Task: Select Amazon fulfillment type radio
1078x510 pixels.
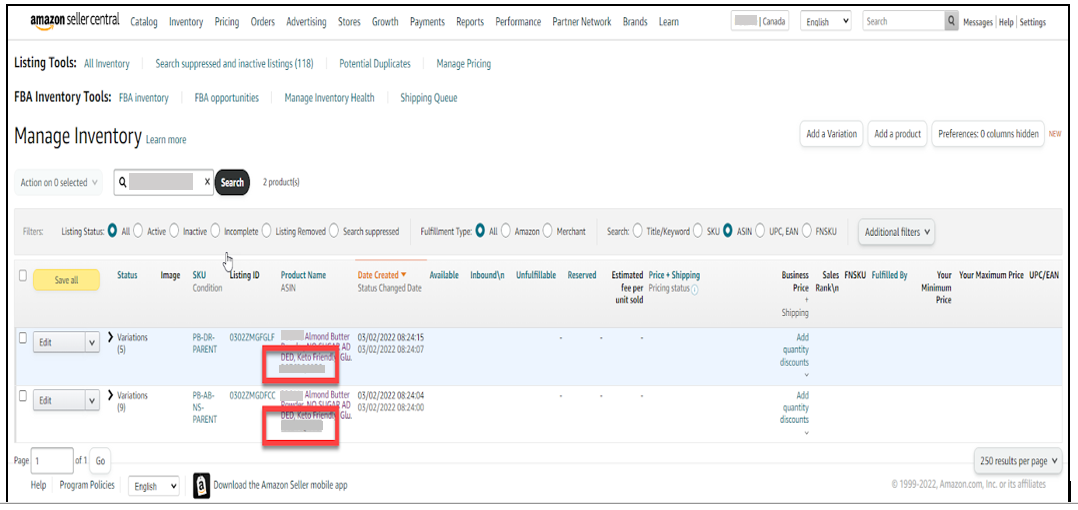Action: pyautogui.click(x=506, y=231)
